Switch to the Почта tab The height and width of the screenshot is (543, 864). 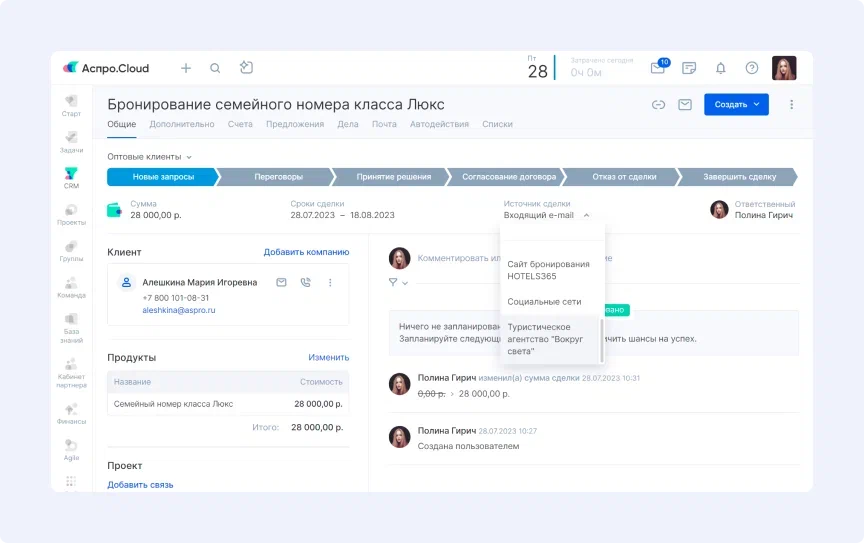tap(384, 124)
